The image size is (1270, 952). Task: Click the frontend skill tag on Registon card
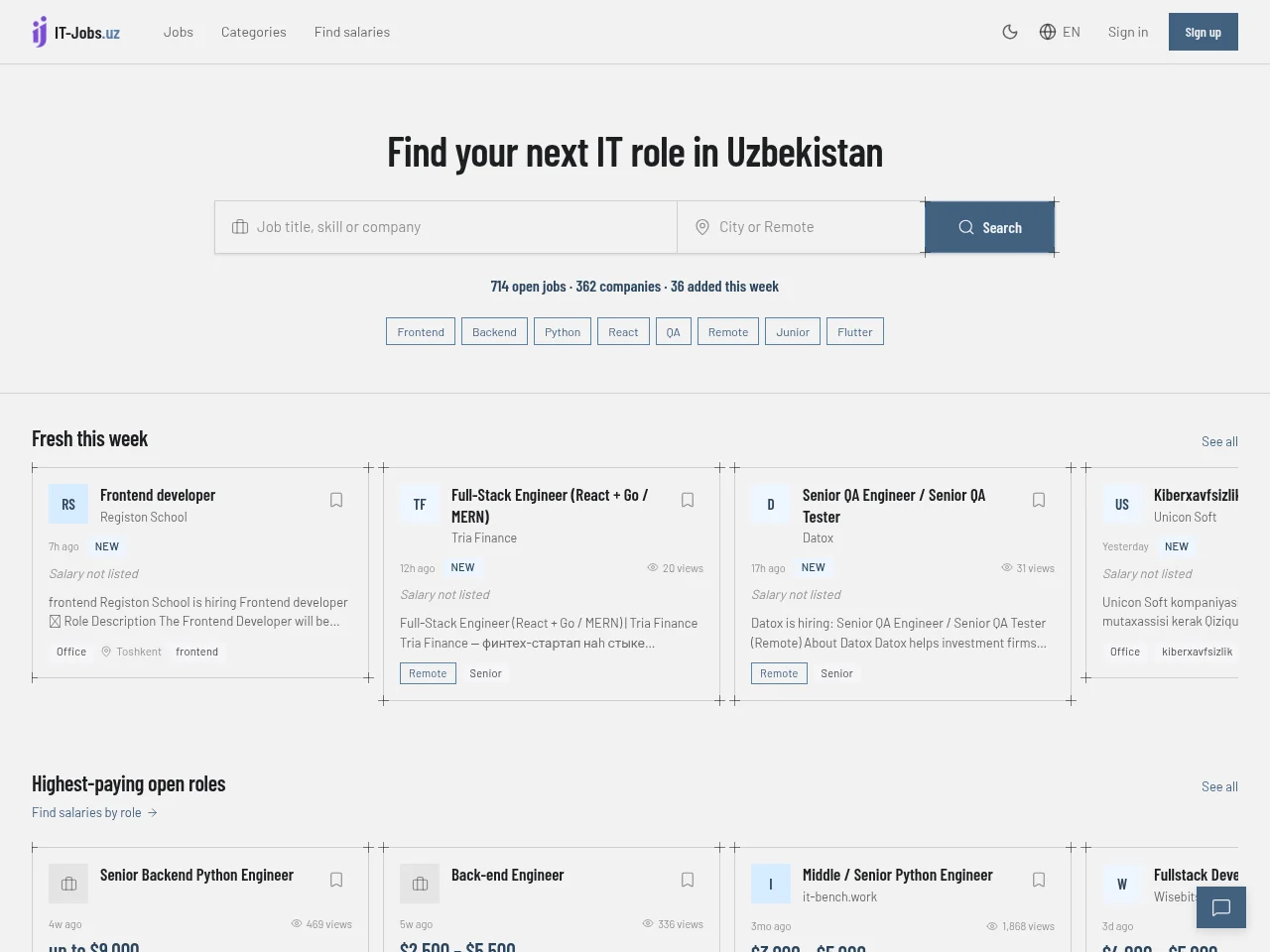coord(196,652)
